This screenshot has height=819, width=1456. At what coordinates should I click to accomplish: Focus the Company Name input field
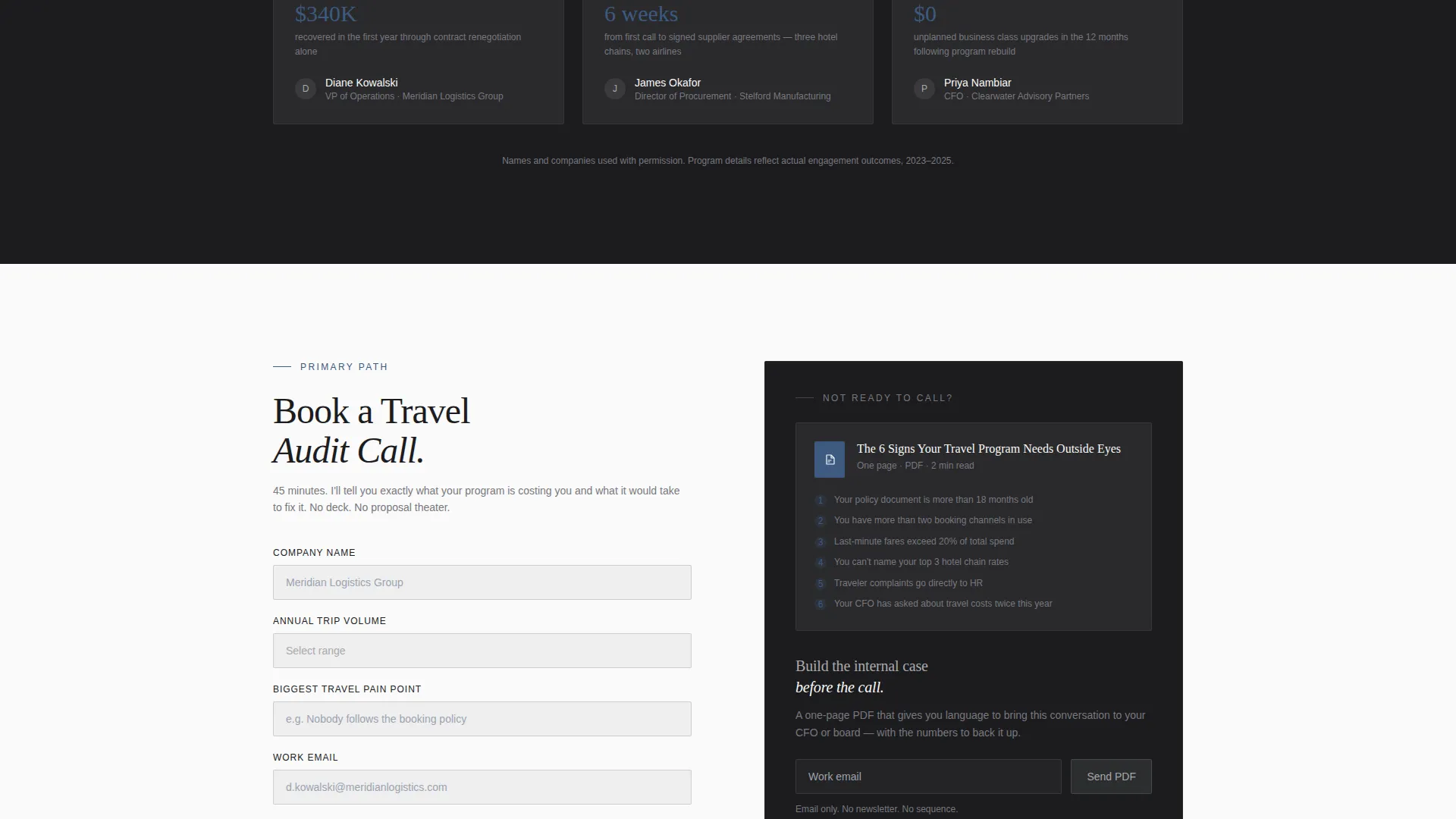tap(482, 582)
